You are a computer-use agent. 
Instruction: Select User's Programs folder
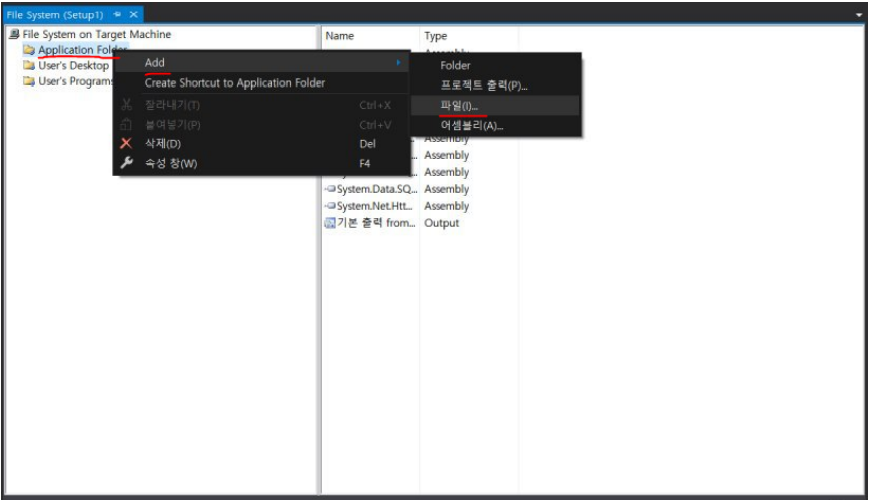tap(75, 81)
